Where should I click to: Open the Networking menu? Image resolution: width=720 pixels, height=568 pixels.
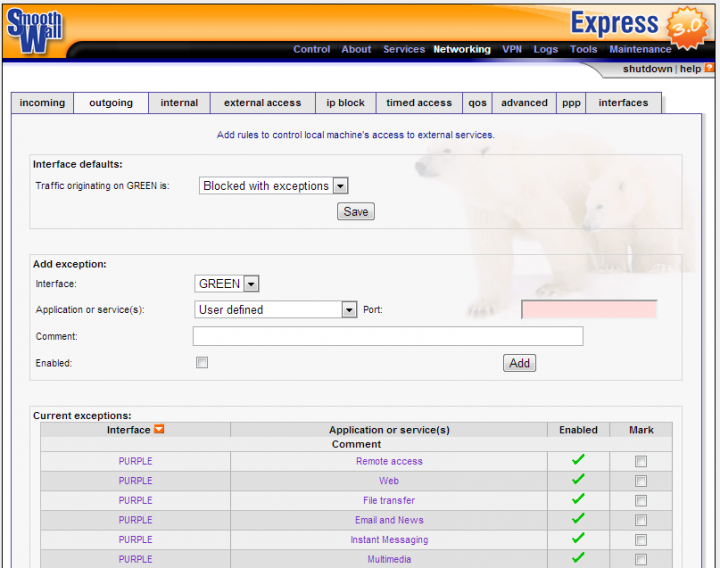coord(462,49)
